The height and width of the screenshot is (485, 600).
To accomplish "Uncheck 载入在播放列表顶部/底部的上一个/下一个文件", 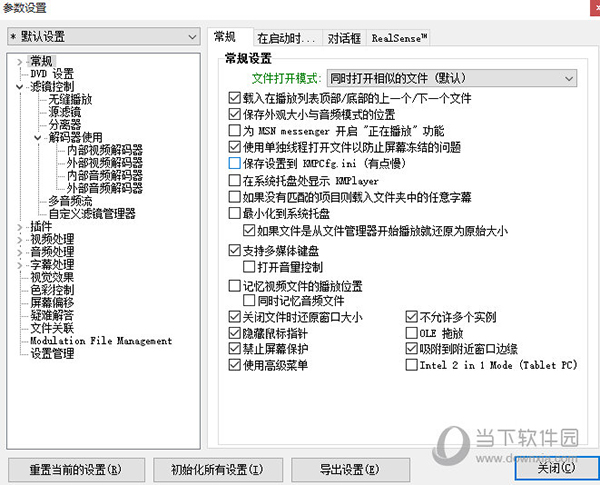I will tap(234, 98).
